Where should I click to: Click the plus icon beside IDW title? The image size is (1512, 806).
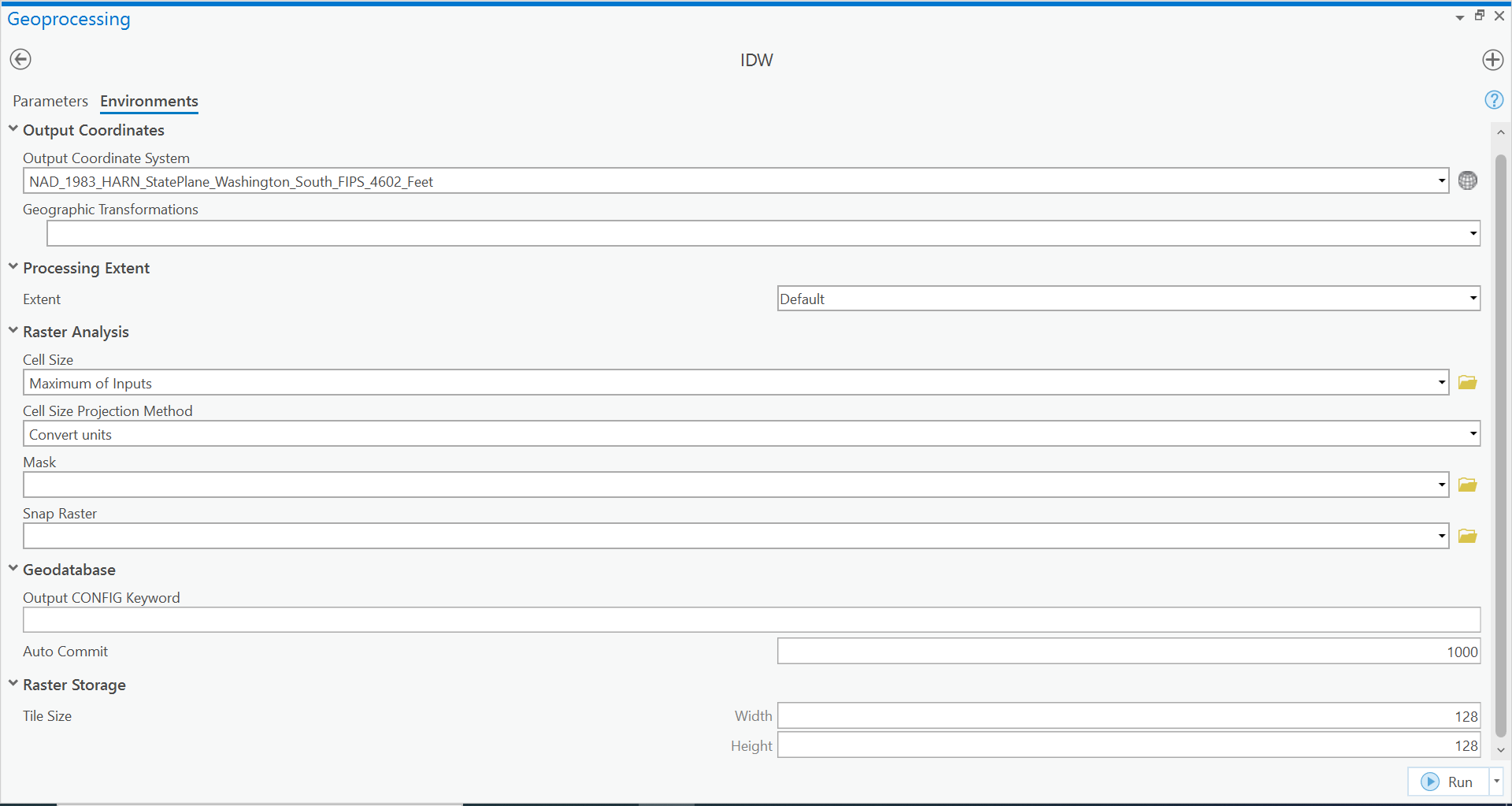click(1492, 60)
